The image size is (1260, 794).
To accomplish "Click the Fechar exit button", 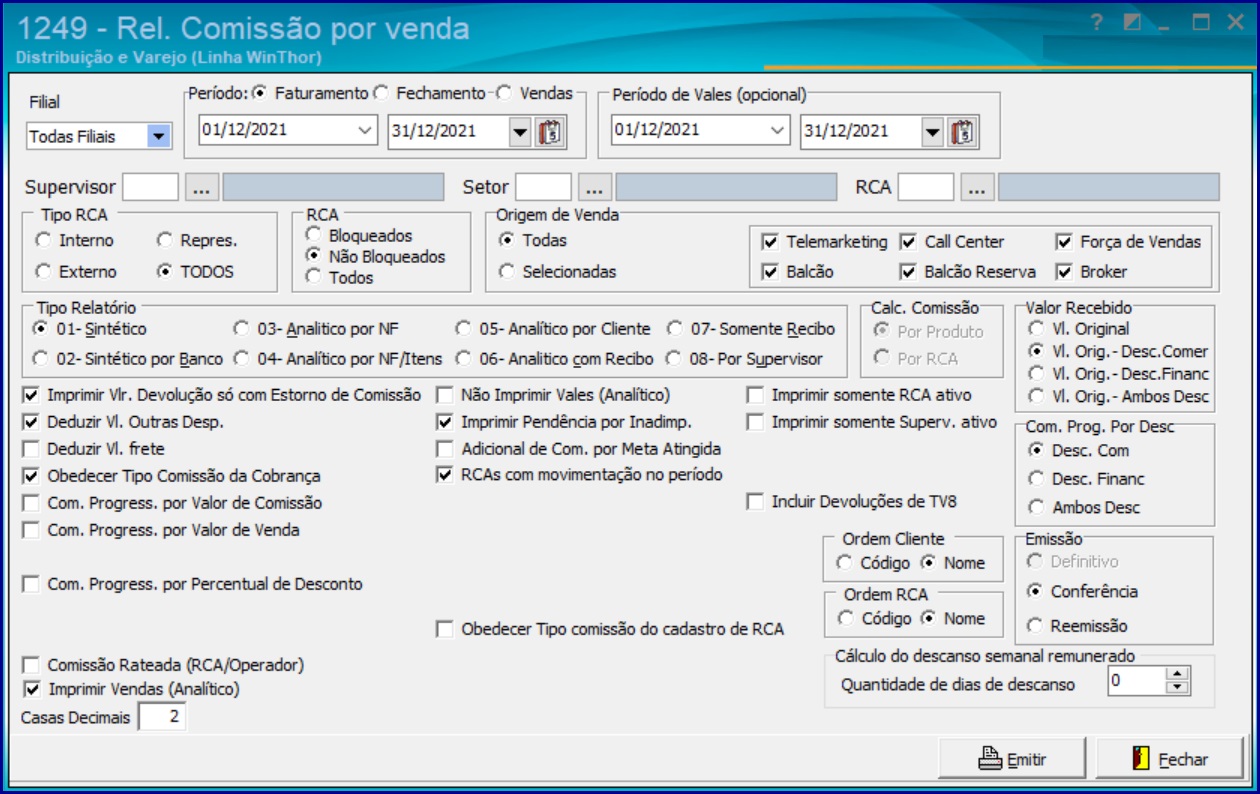I will point(1170,760).
